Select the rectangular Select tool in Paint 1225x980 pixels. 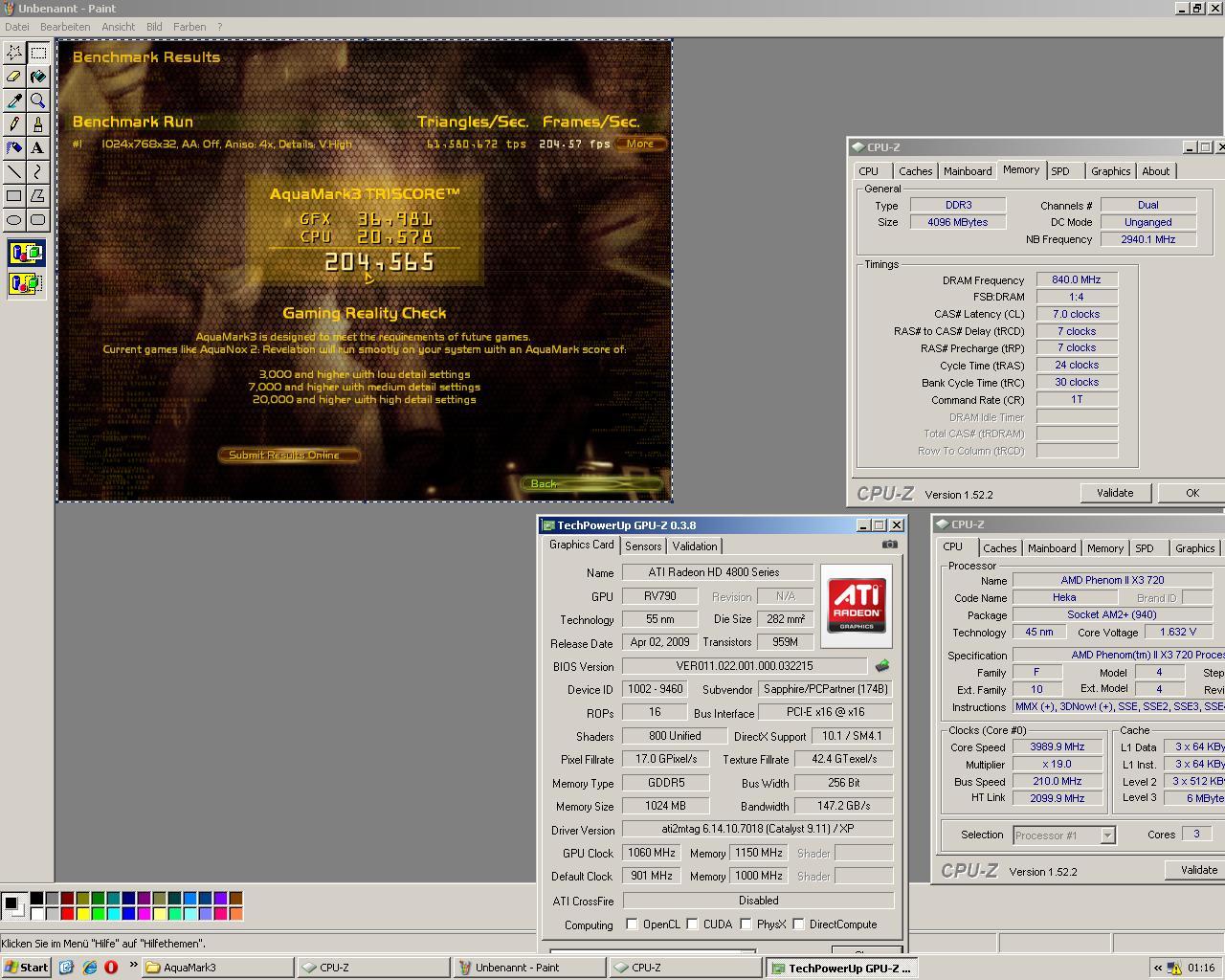(x=38, y=53)
